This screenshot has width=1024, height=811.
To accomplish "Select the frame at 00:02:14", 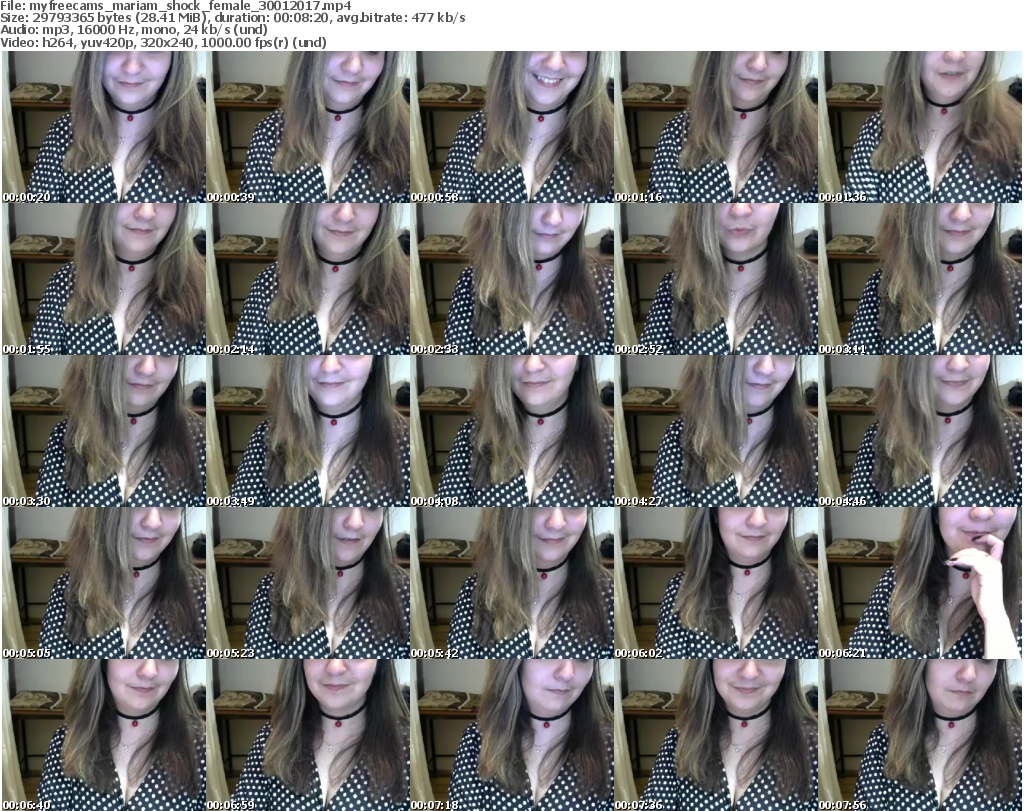I will (x=308, y=279).
